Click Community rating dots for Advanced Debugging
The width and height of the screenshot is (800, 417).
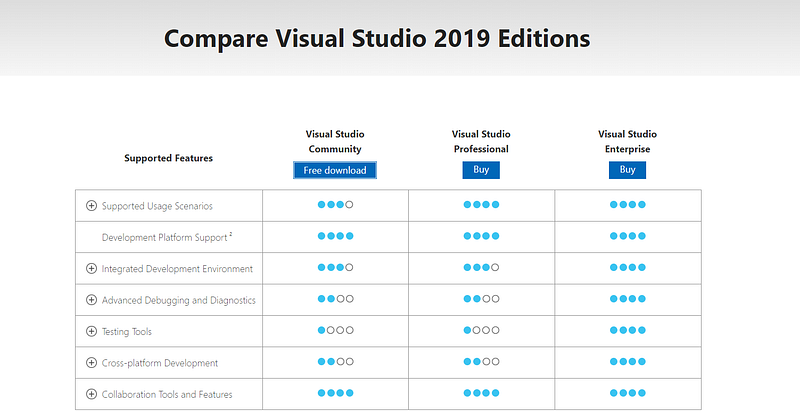click(x=335, y=299)
